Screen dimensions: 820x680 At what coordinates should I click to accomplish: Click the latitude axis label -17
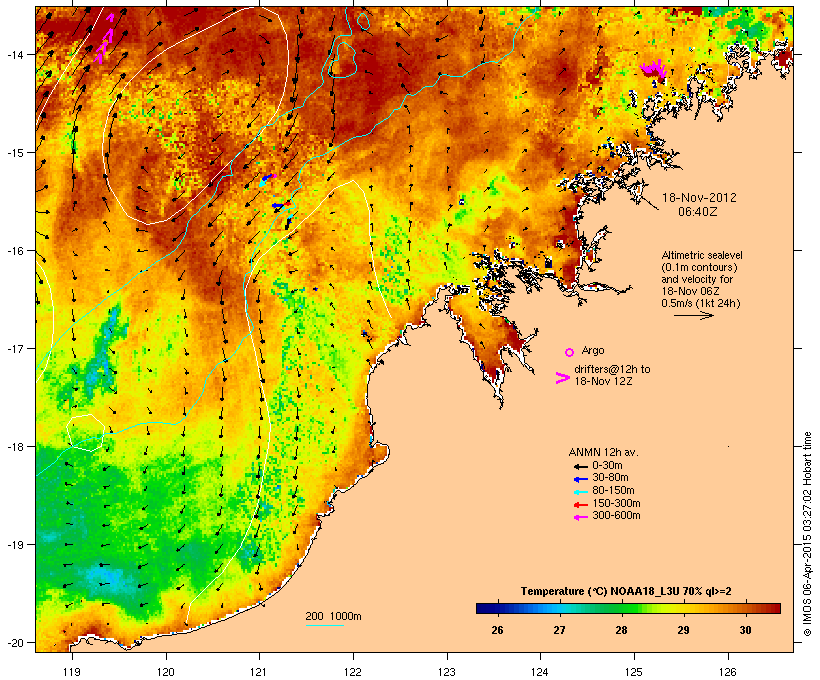15,348
